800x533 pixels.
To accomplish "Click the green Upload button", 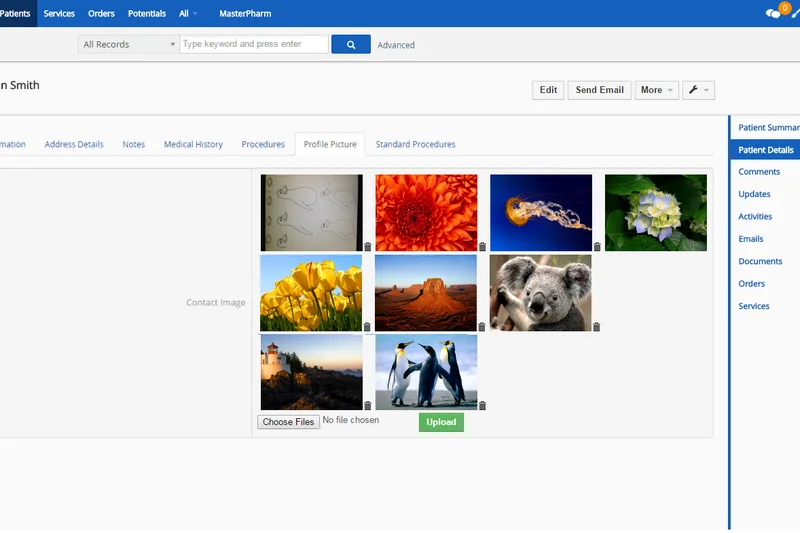I will pos(441,422).
